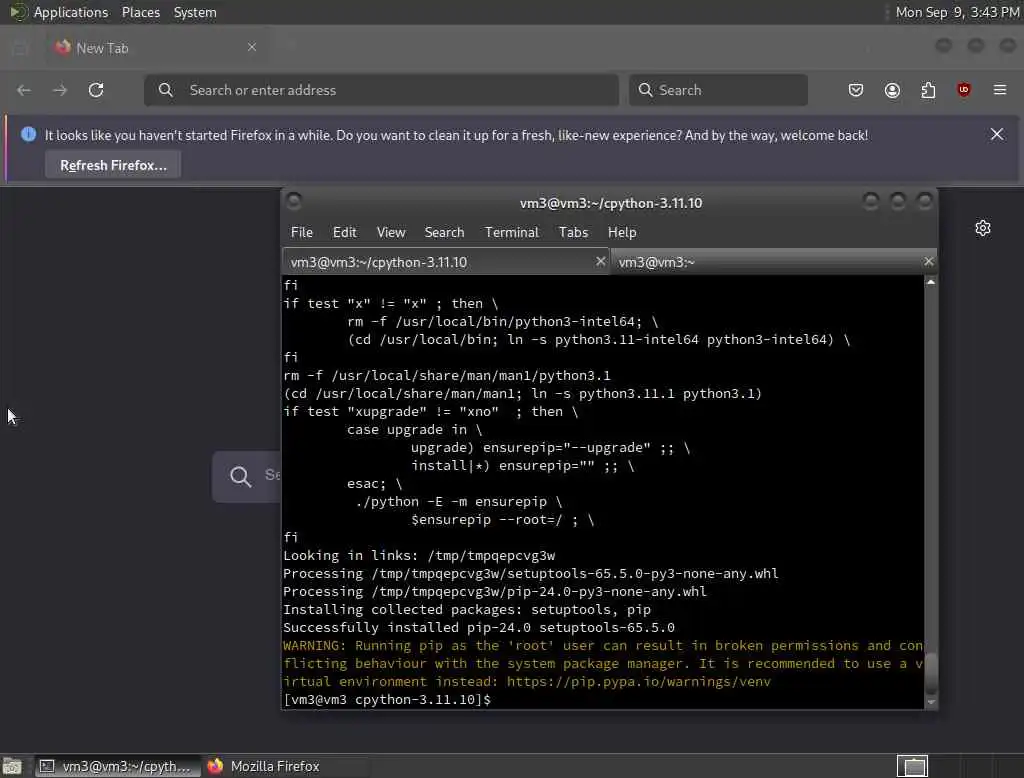Open the terminal Edit menu
The image size is (1024, 778).
pos(344,233)
